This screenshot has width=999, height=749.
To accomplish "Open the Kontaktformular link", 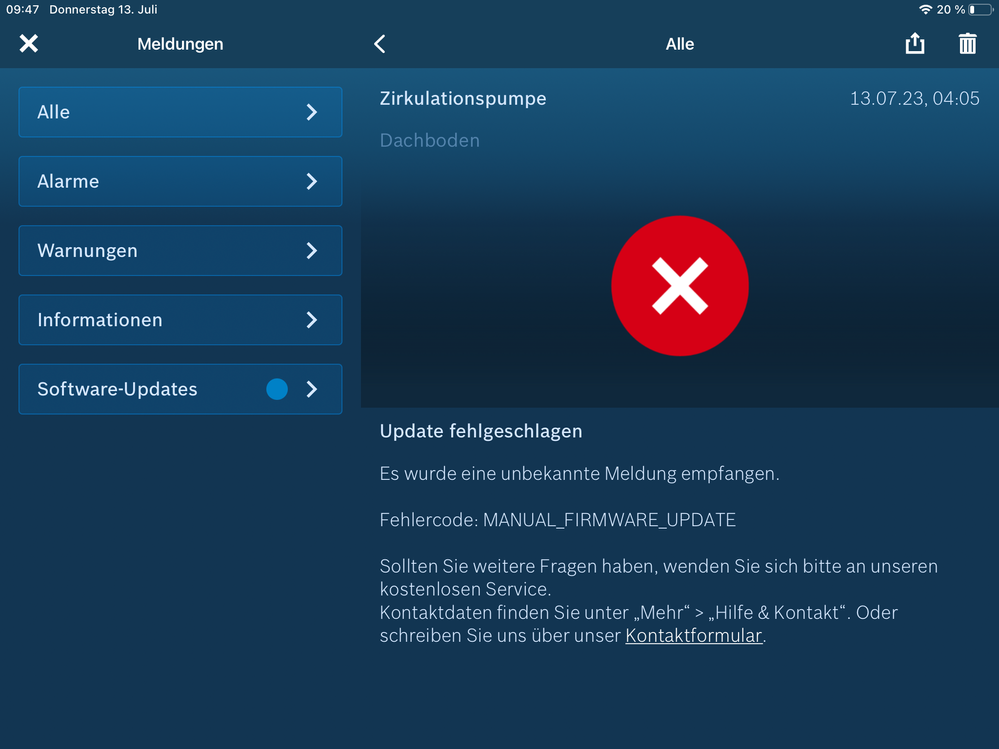I will (x=694, y=635).
